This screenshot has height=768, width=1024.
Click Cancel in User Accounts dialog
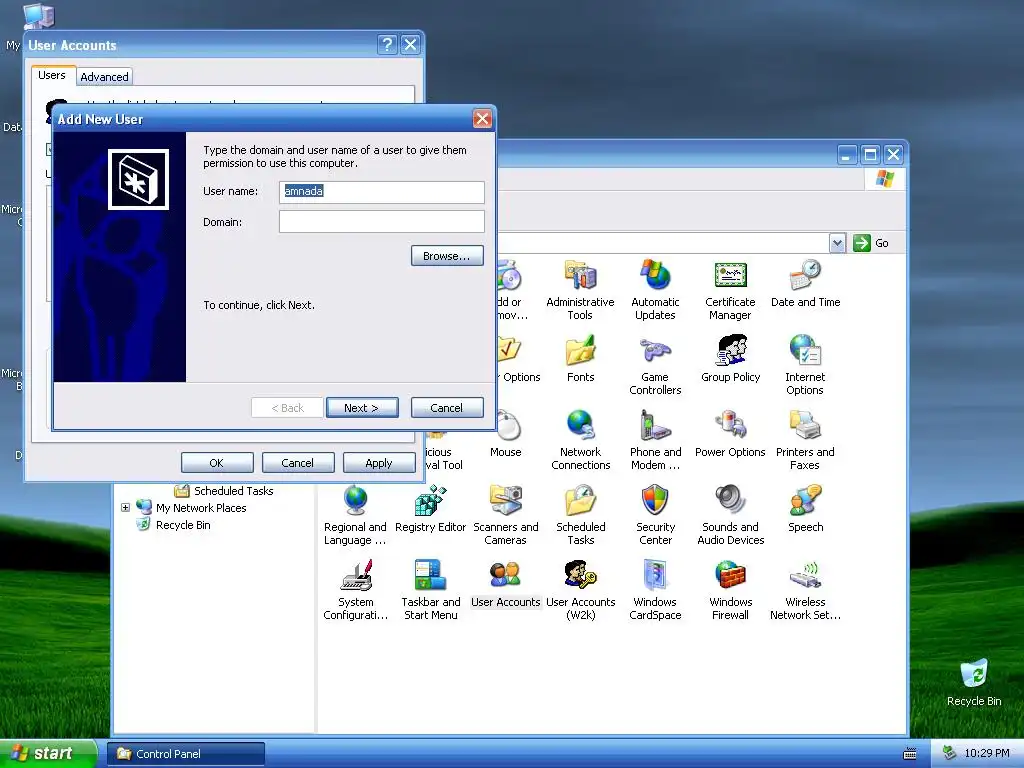[x=298, y=462]
